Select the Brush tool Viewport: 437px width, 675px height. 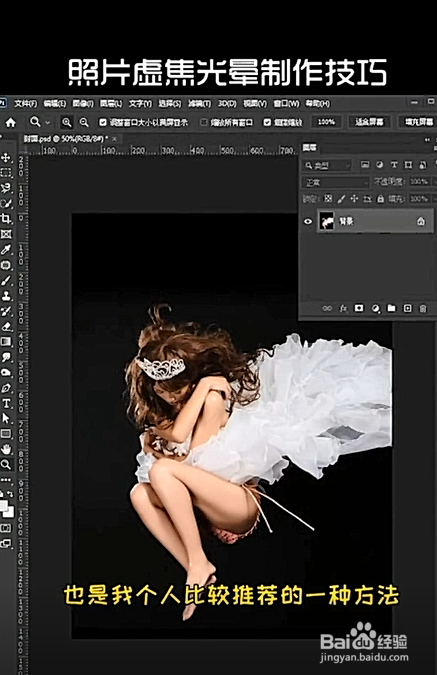coord(6,281)
